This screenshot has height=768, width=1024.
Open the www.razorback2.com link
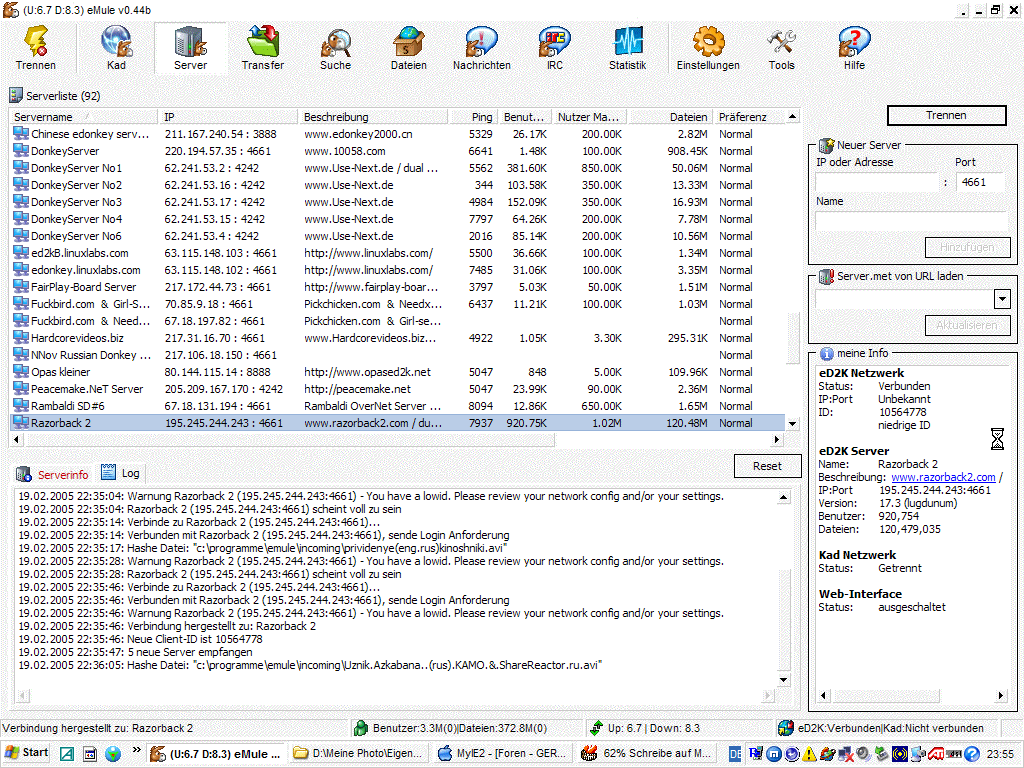pyautogui.click(x=943, y=477)
